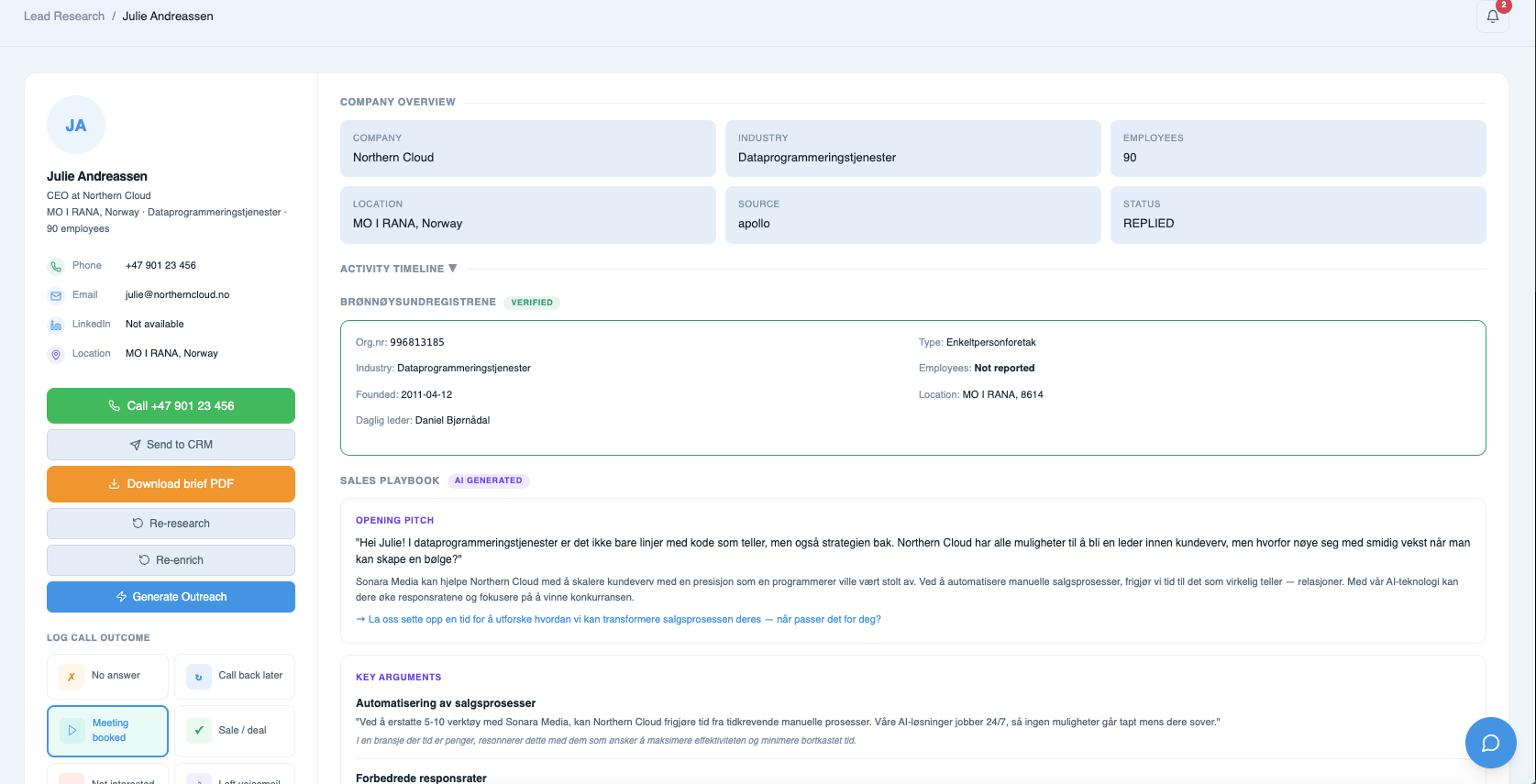Image resolution: width=1536 pixels, height=784 pixels.
Task: Click the Email envelope icon
Action: click(56, 295)
